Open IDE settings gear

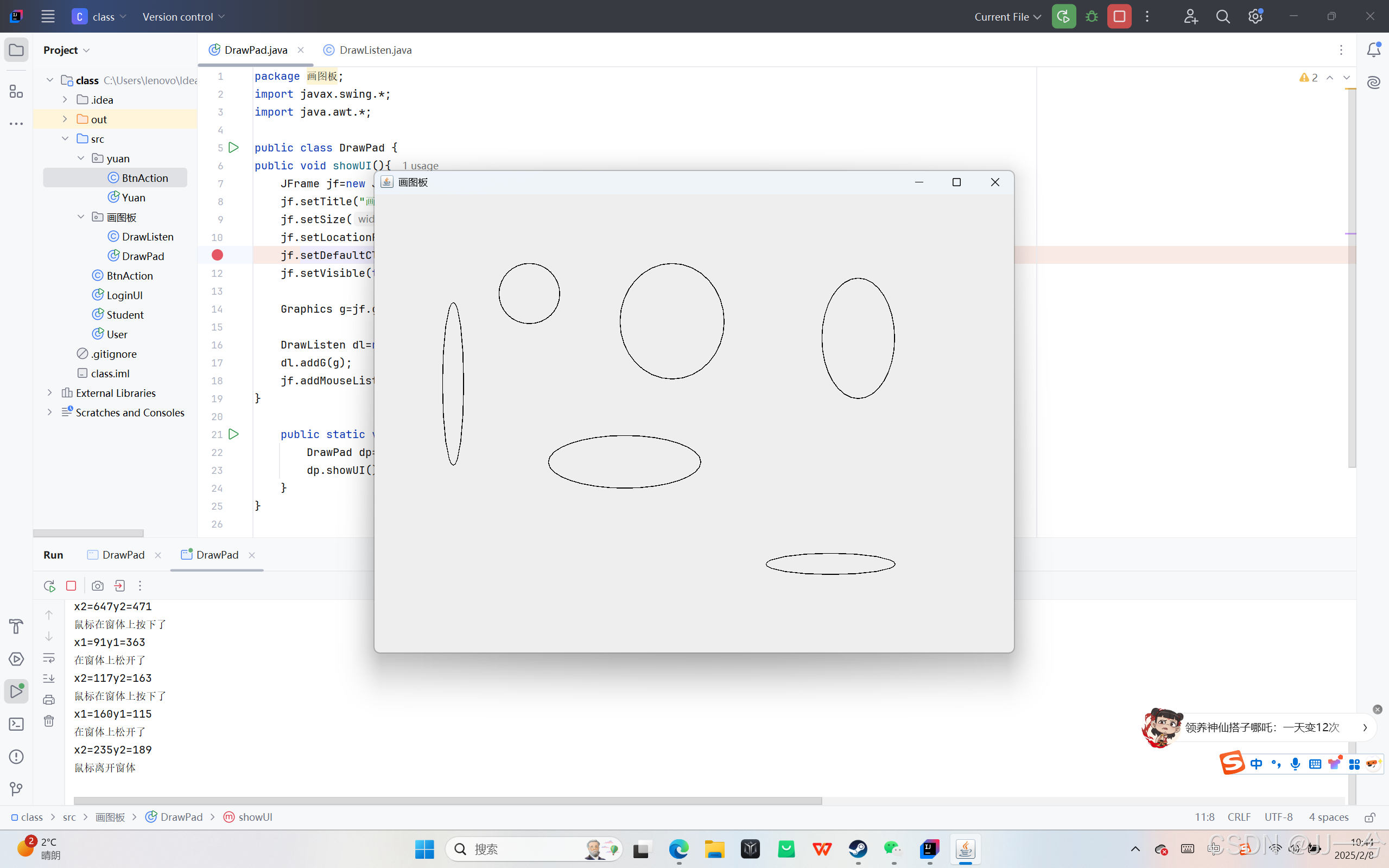point(1255,17)
